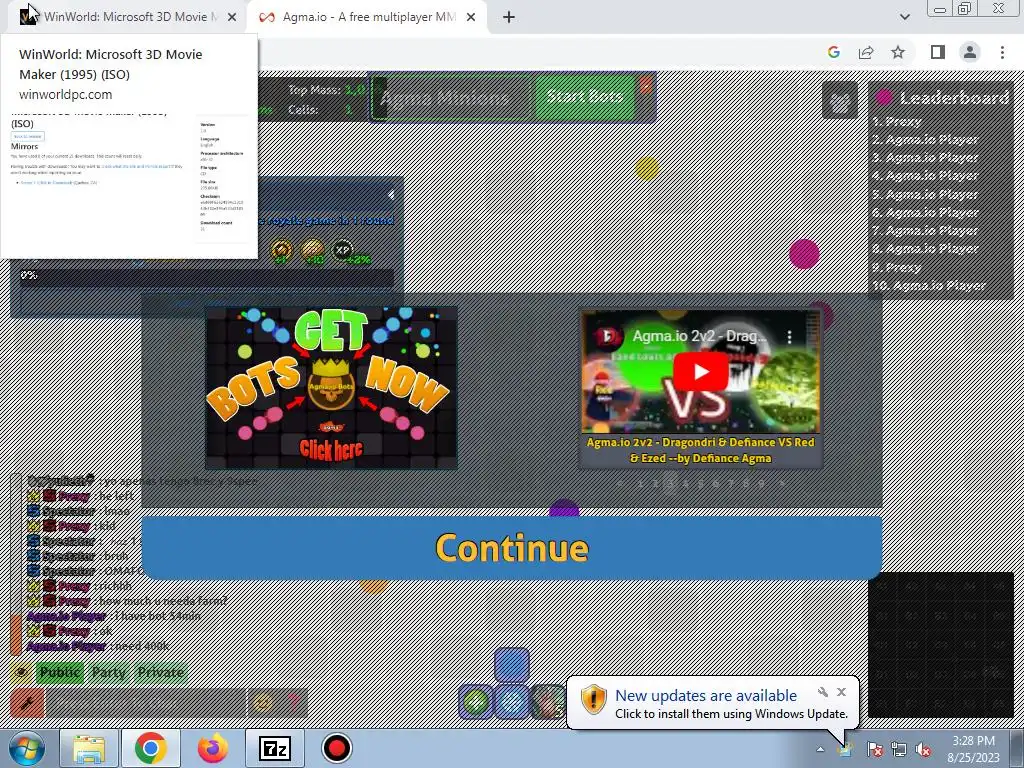Close the Agma Minions bar
Viewport: 1024px width, 768px height.
coord(646,85)
